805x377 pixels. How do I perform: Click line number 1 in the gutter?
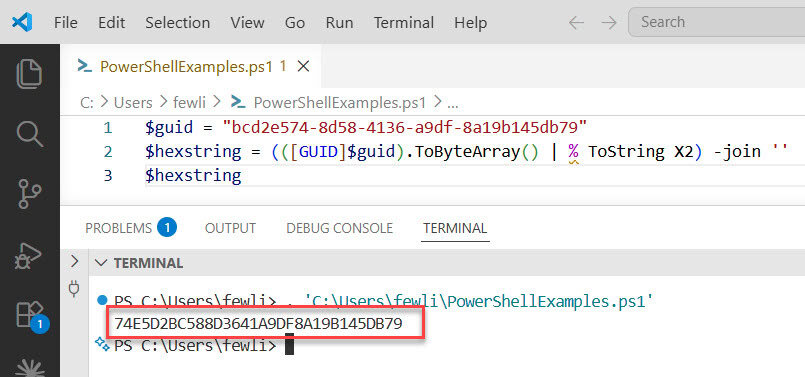coord(107,127)
